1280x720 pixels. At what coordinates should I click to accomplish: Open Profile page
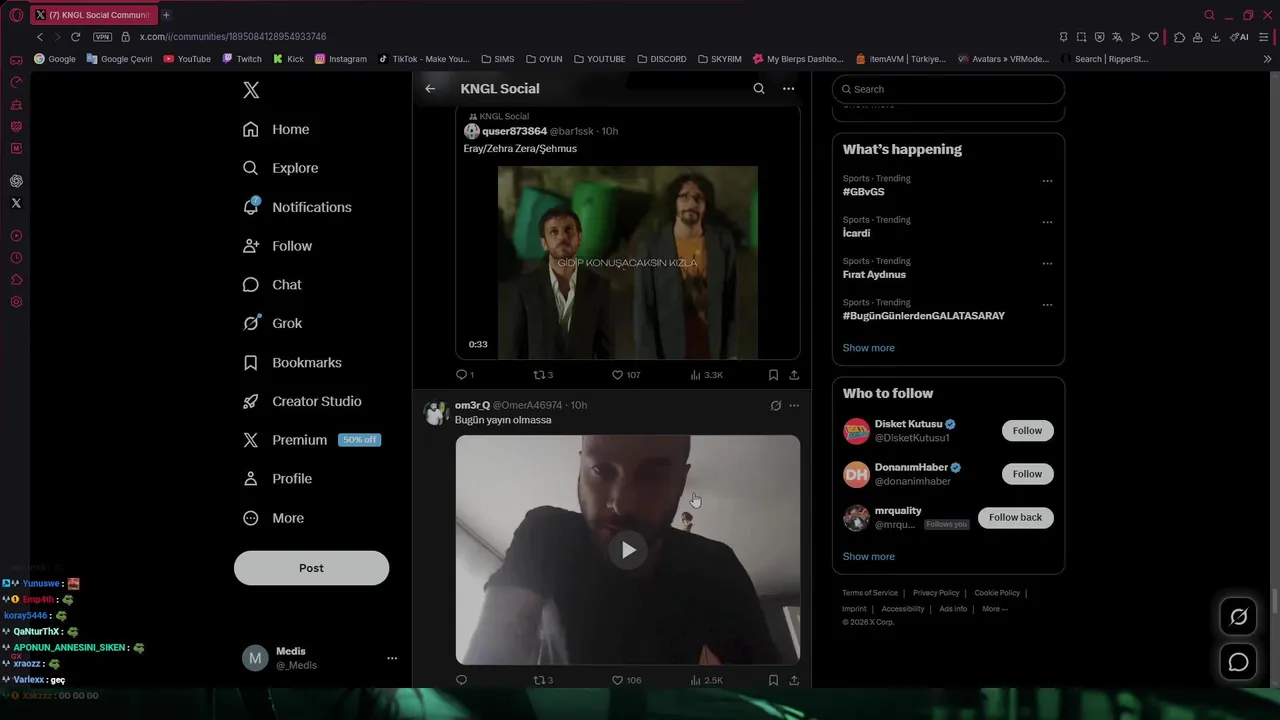pyautogui.click(x=278, y=479)
